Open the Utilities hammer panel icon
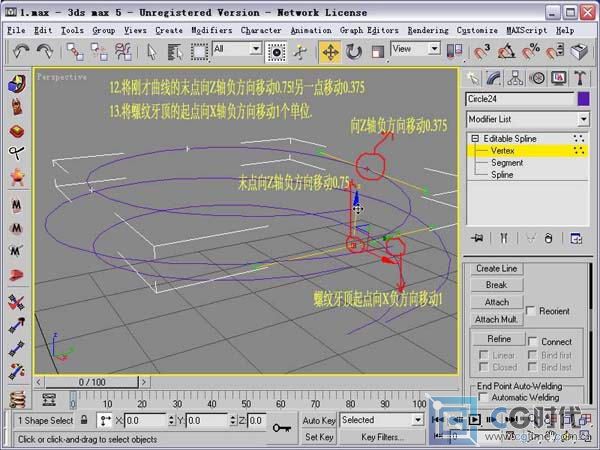600x450 pixels. [580, 78]
